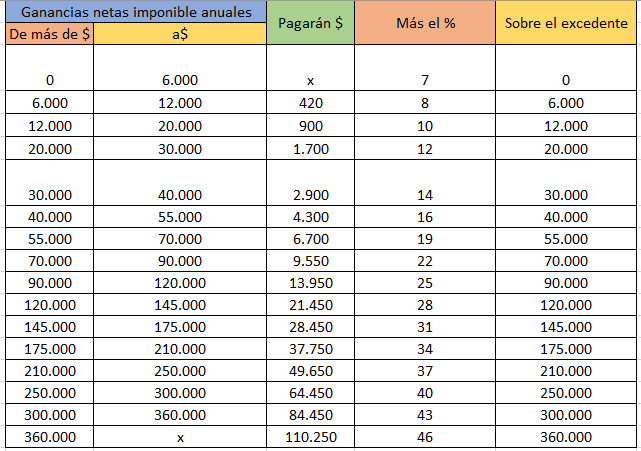The height and width of the screenshot is (451, 641).
Task: Select the cell showing 110.250
Action: click(310, 437)
